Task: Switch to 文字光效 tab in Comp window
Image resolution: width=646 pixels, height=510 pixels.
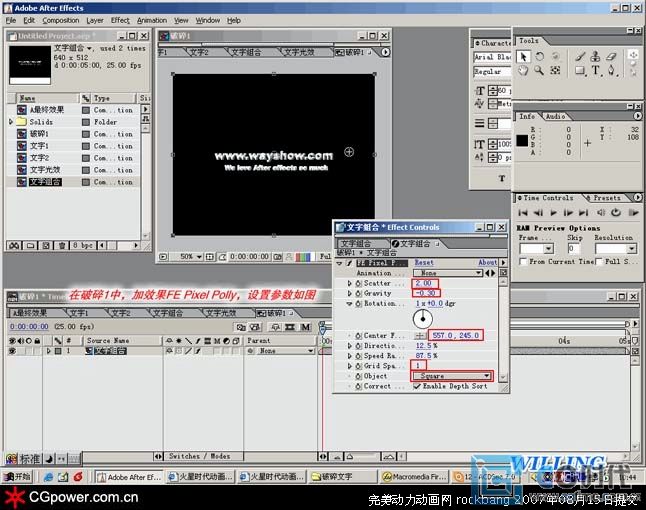Action: click(x=299, y=52)
